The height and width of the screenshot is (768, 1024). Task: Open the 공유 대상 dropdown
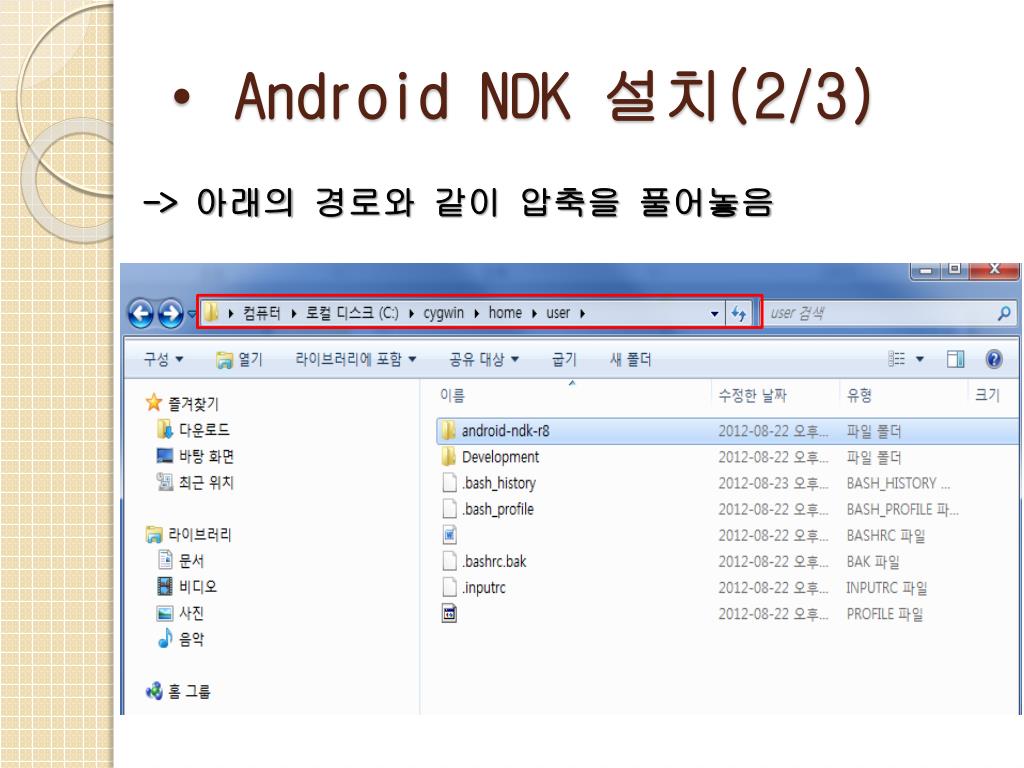click(x=484, y=359)
